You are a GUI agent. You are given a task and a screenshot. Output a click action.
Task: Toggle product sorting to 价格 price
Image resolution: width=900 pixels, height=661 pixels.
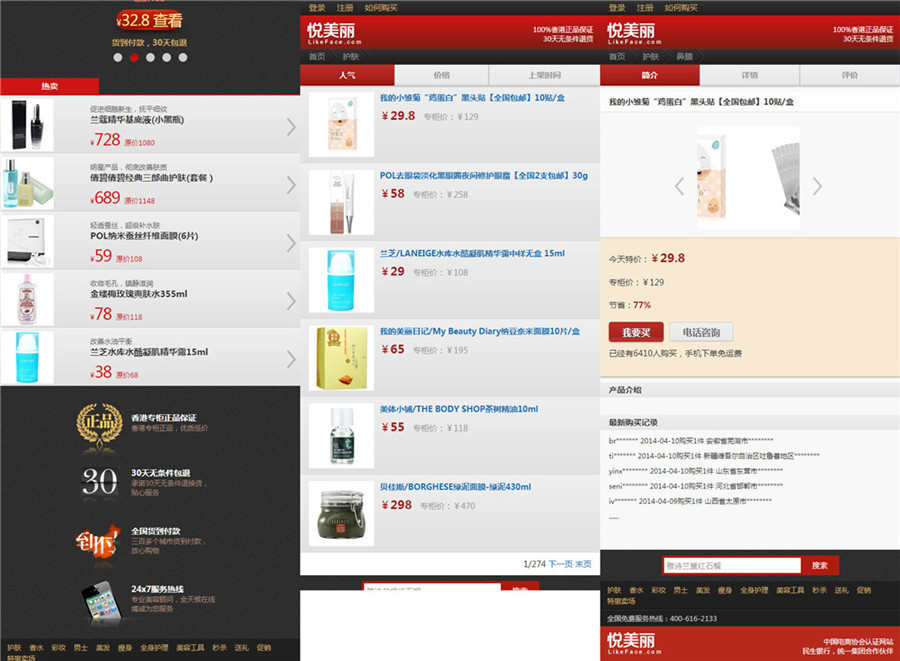[442, 73]
